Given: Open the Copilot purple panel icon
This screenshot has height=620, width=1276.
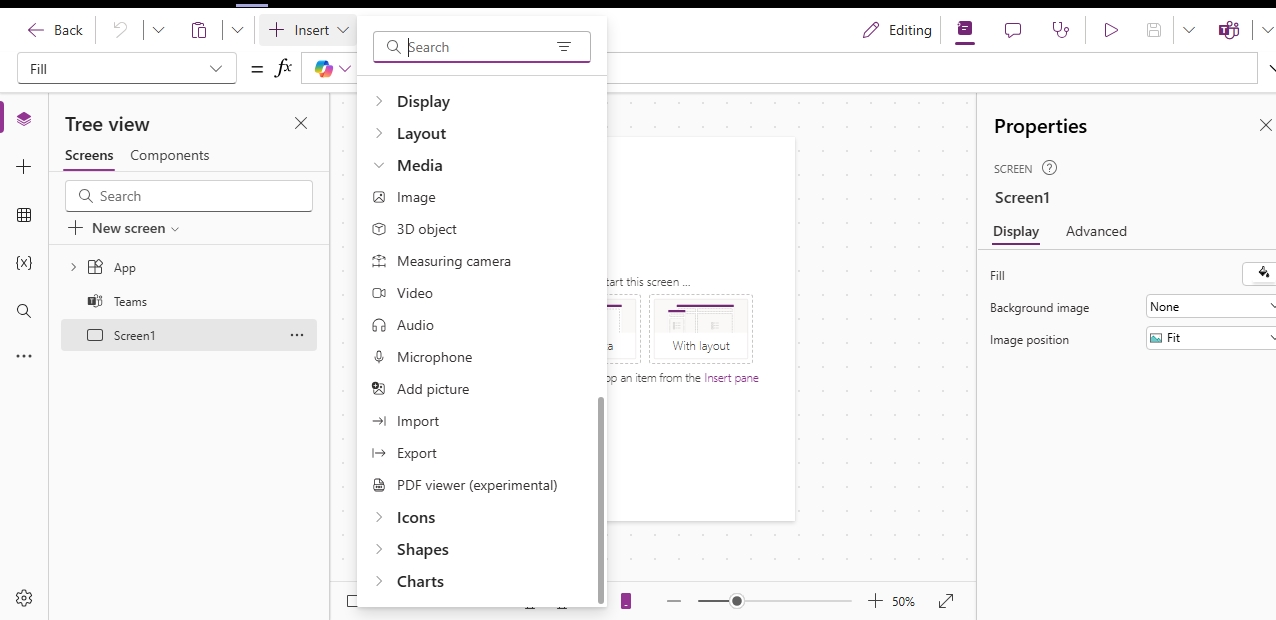Looking at the screenshot, I should (x=965, y=30).
